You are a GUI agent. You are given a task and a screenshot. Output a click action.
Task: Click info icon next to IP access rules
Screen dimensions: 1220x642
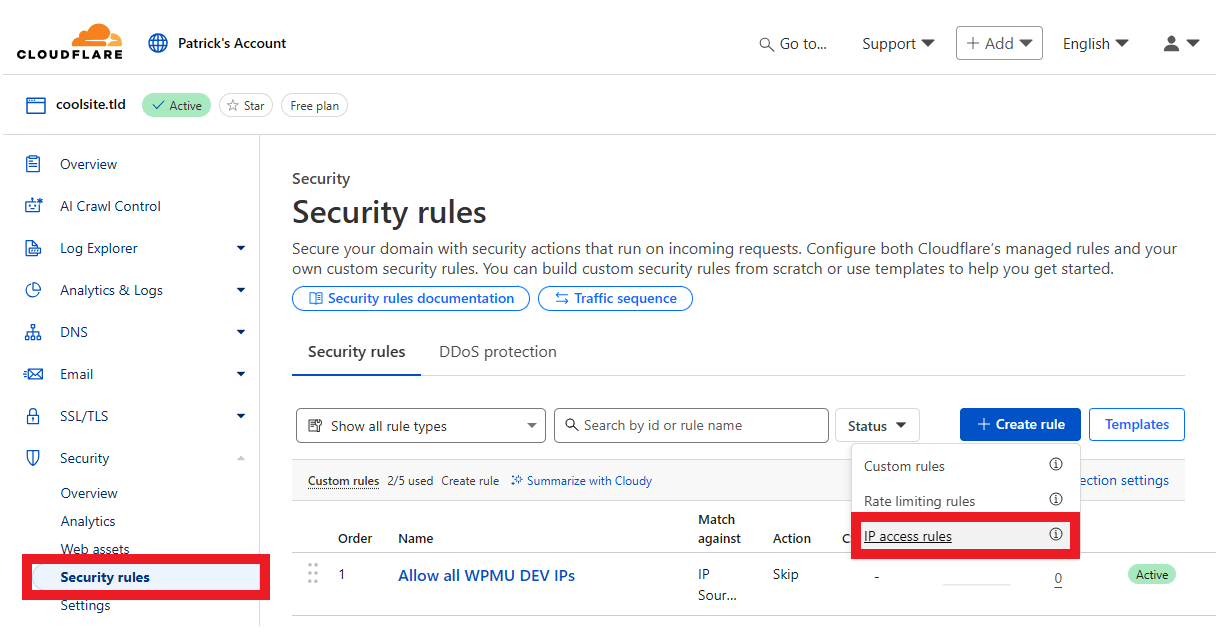(1055, 535)
